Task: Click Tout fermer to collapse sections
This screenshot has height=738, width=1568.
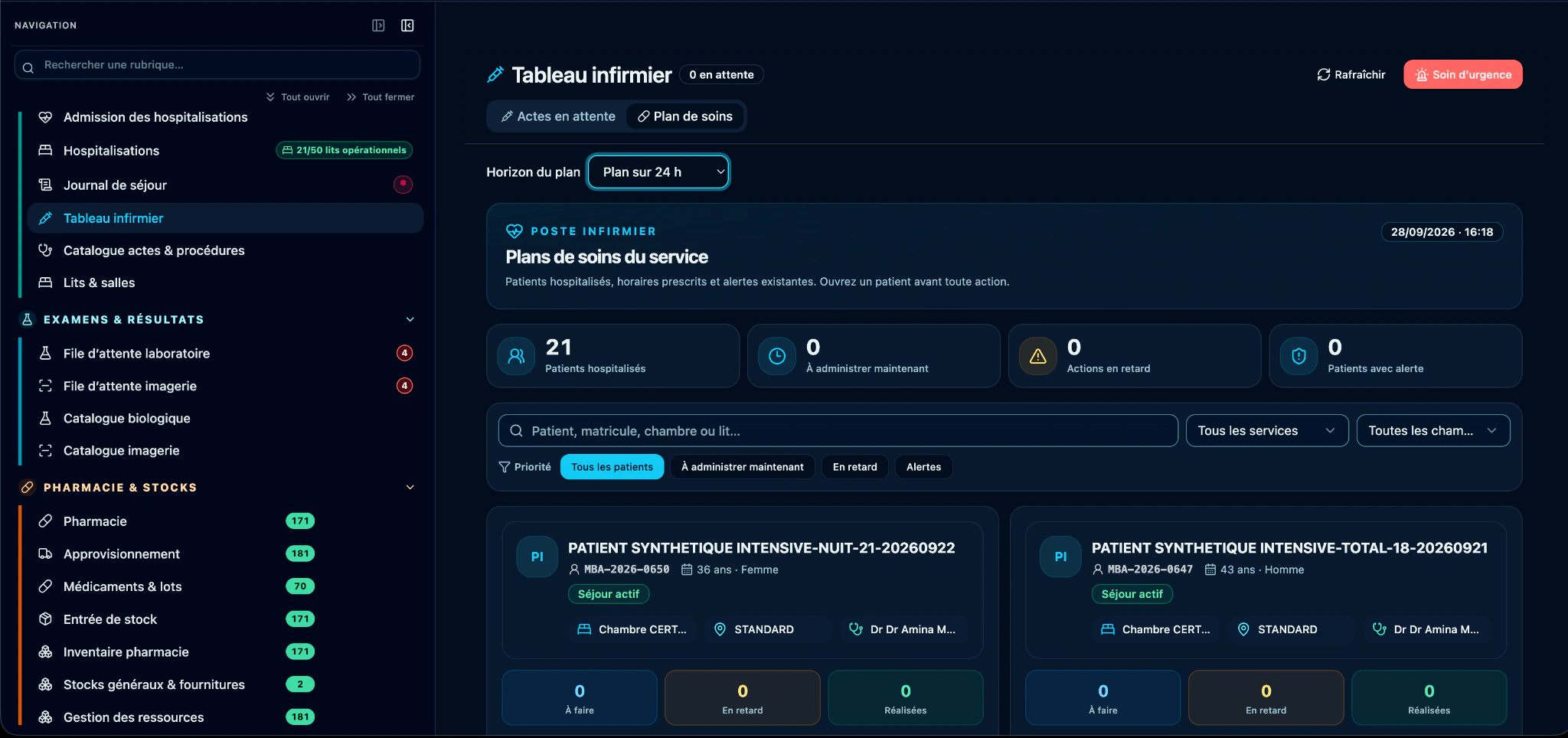Action: 381,97
